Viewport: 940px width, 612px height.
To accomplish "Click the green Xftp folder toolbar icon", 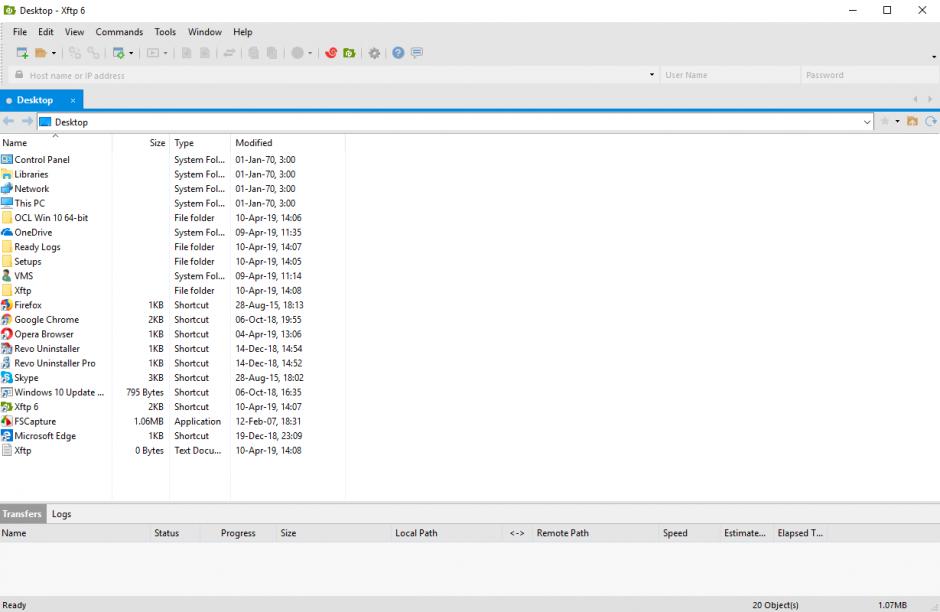I will [x=349, y=53].
